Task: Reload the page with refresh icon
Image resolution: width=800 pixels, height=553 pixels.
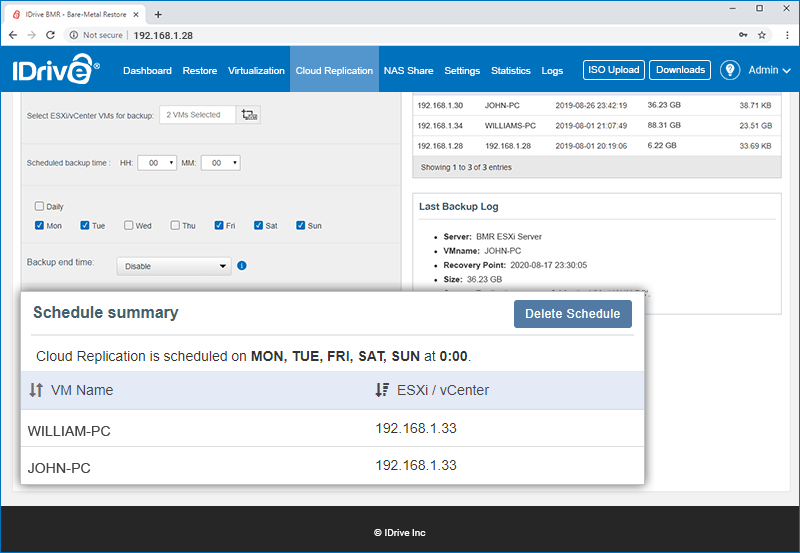Action: pos(50,35)
